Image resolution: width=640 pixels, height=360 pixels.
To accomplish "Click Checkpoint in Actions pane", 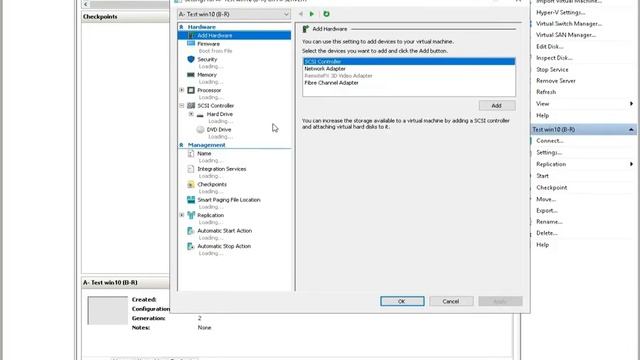I will click(551, 188).
